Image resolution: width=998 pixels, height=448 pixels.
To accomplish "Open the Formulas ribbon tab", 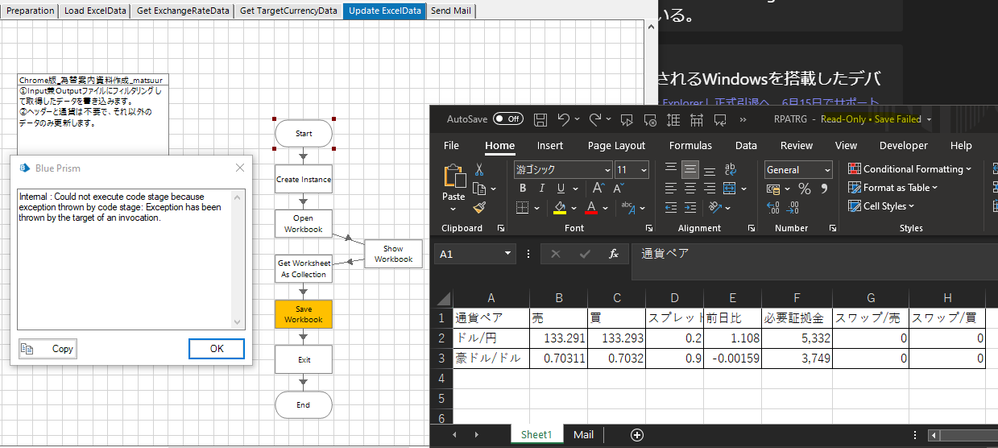I will [x=690, y=145].
